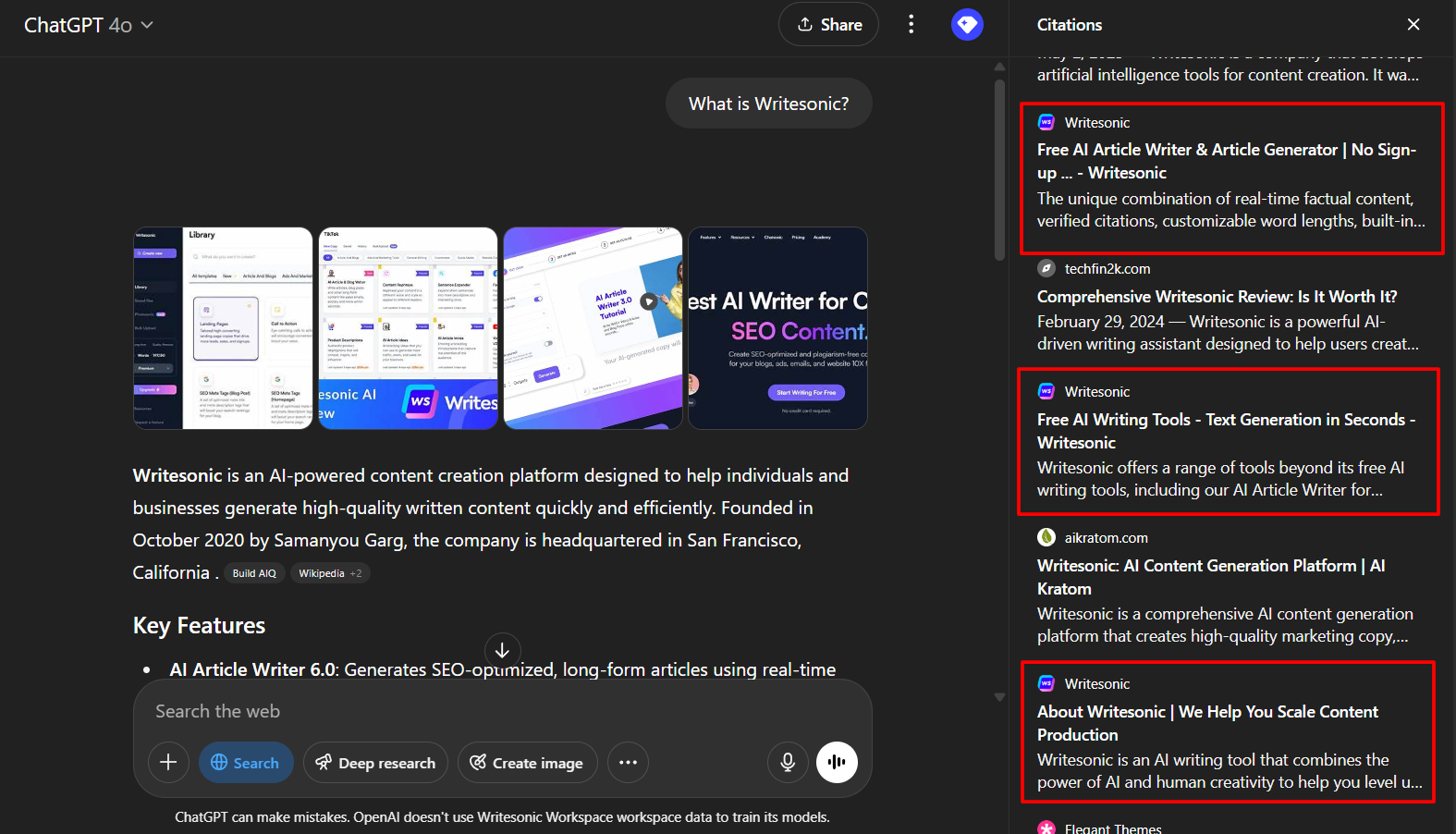Click the 'aikratom.com' source label
This screenshot has width=1456, height=834.
1107,538
